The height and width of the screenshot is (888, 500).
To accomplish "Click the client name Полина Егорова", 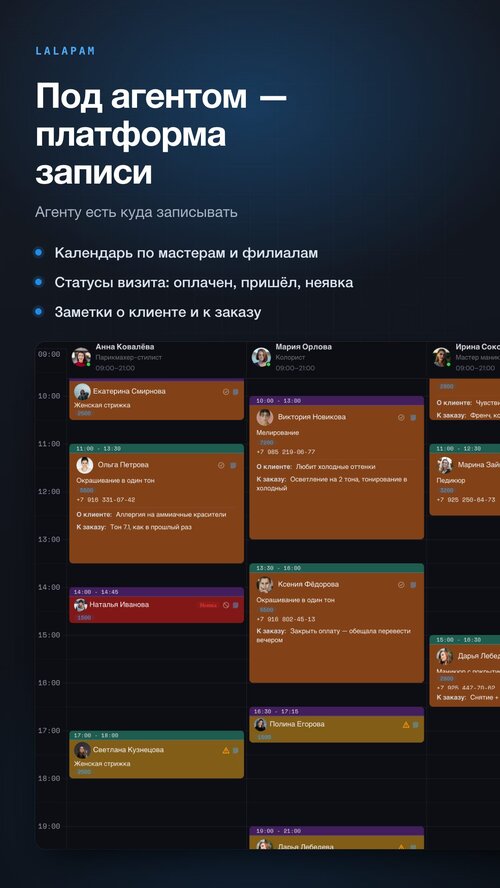I will pyautogui.click(x=297, y=724).
